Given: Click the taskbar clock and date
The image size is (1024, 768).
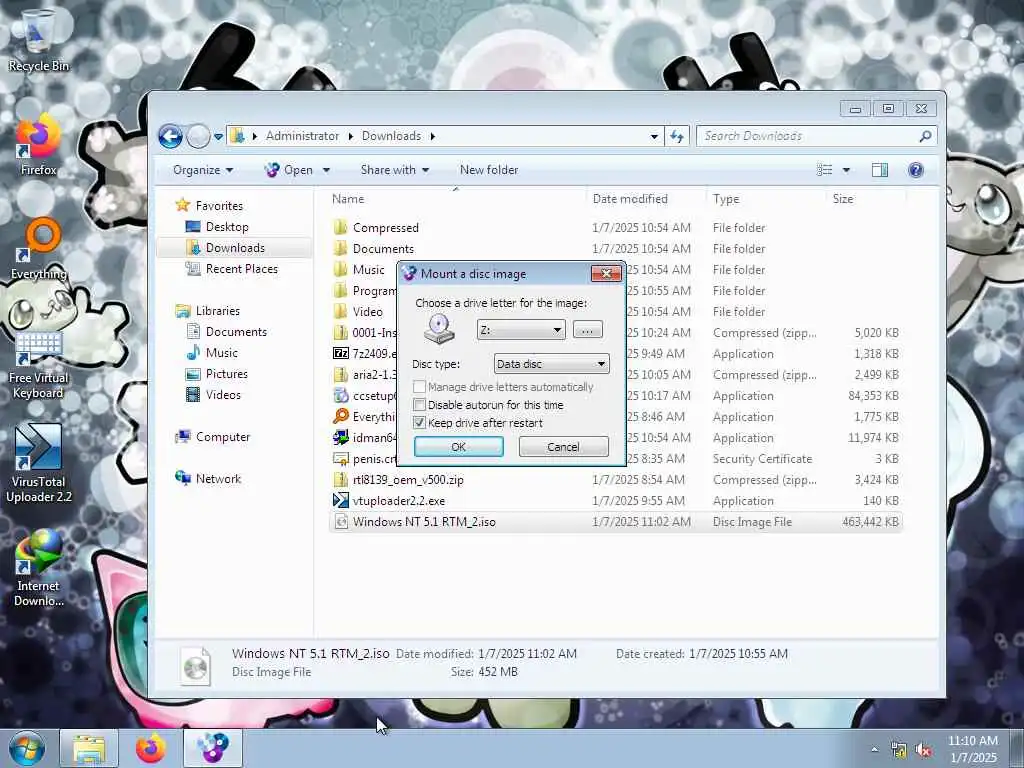Looking at the screenshot, I should coord(973,749).
